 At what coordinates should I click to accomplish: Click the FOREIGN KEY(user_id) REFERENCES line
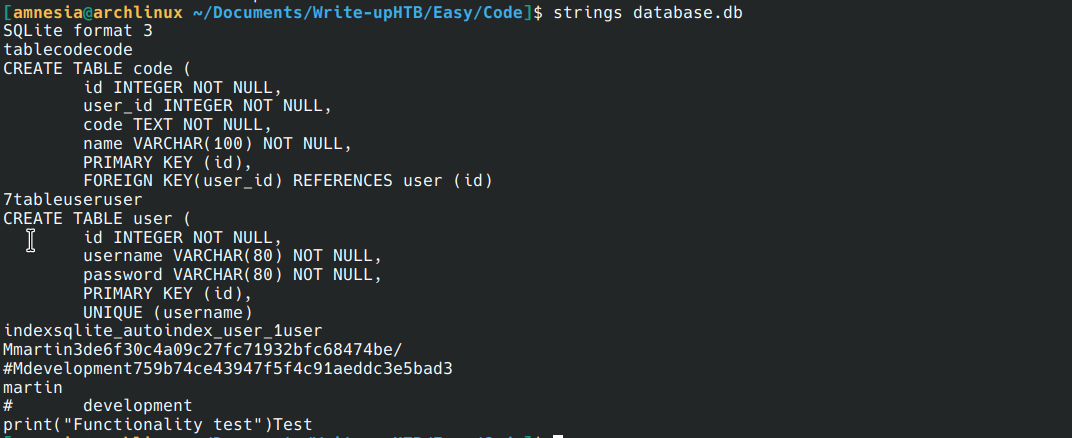pos(288,180)
